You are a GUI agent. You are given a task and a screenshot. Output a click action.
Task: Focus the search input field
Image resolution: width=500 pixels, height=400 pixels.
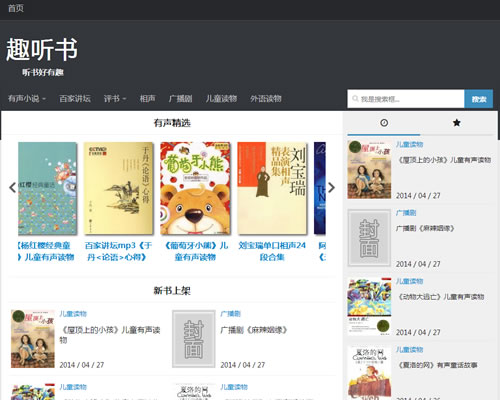click(x=406, y=99)
